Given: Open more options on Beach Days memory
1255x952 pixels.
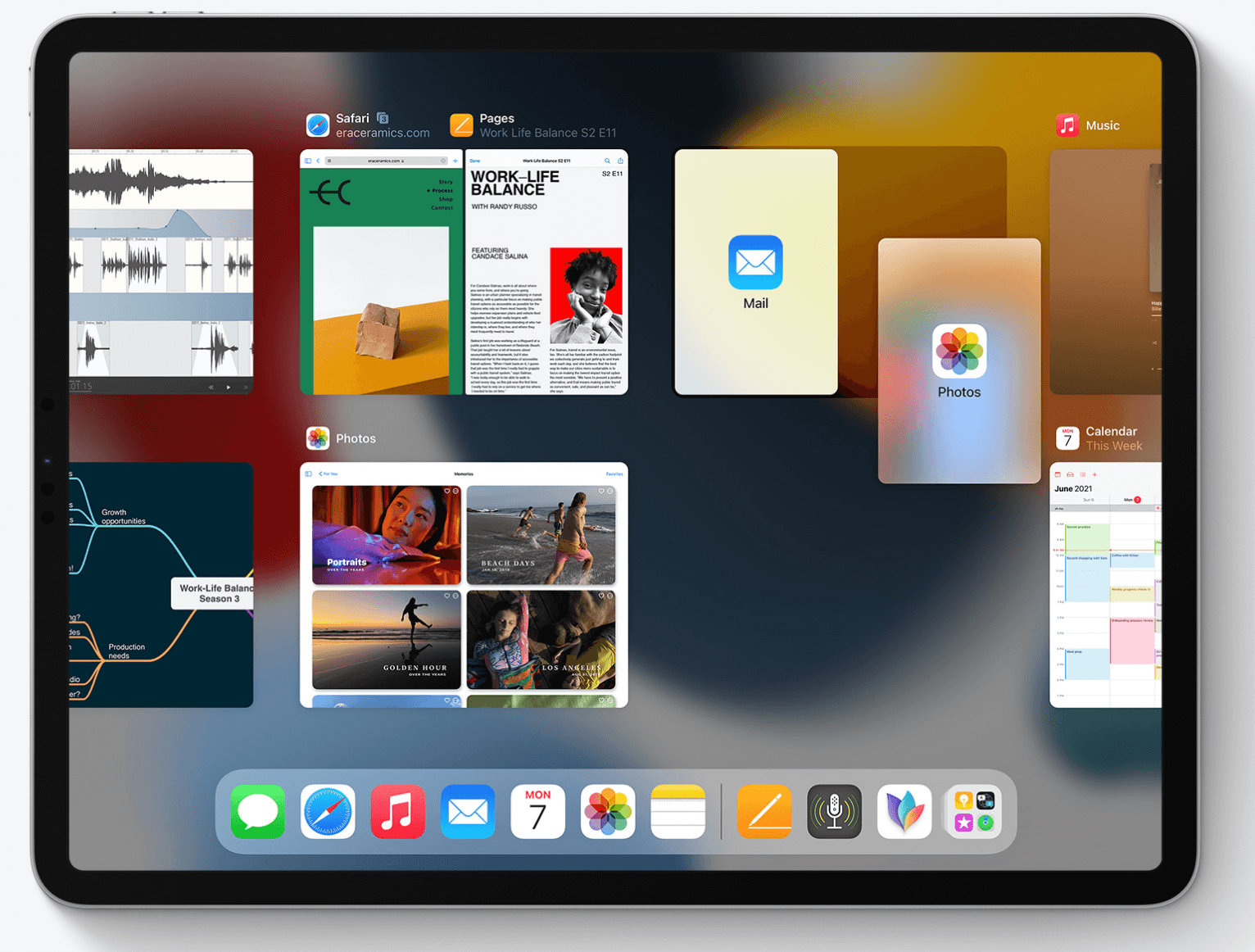Looking at the screenshot, I should [610, 492].
